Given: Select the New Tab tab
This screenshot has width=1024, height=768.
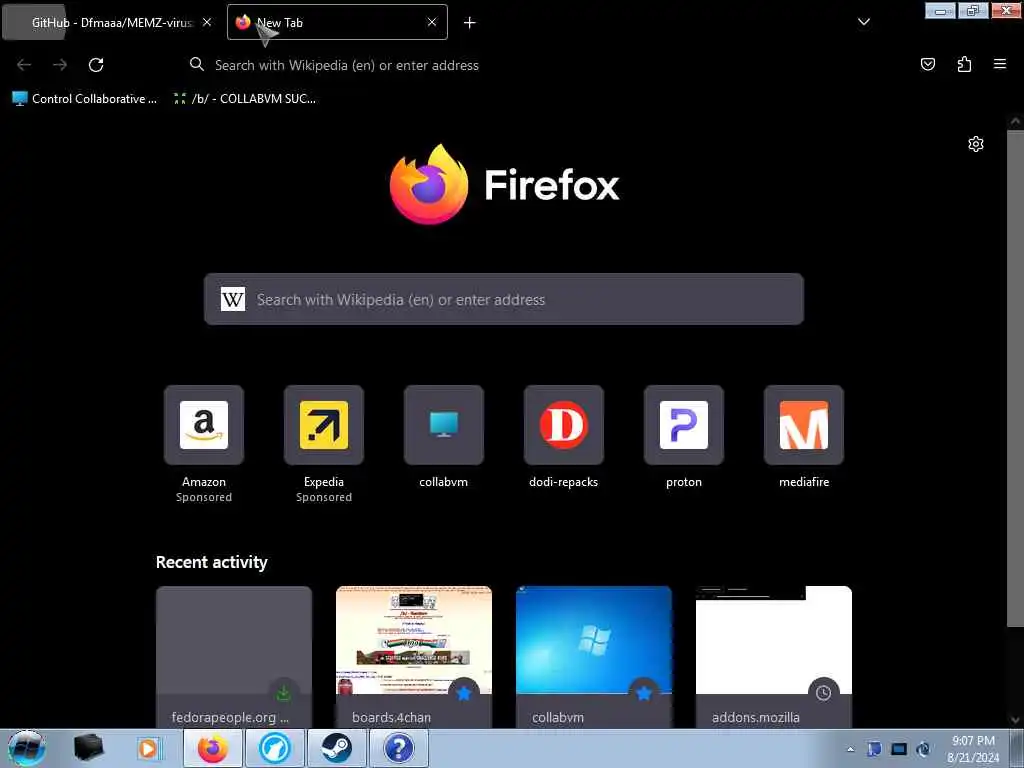Looking at the screenshot, I should 337,22.
